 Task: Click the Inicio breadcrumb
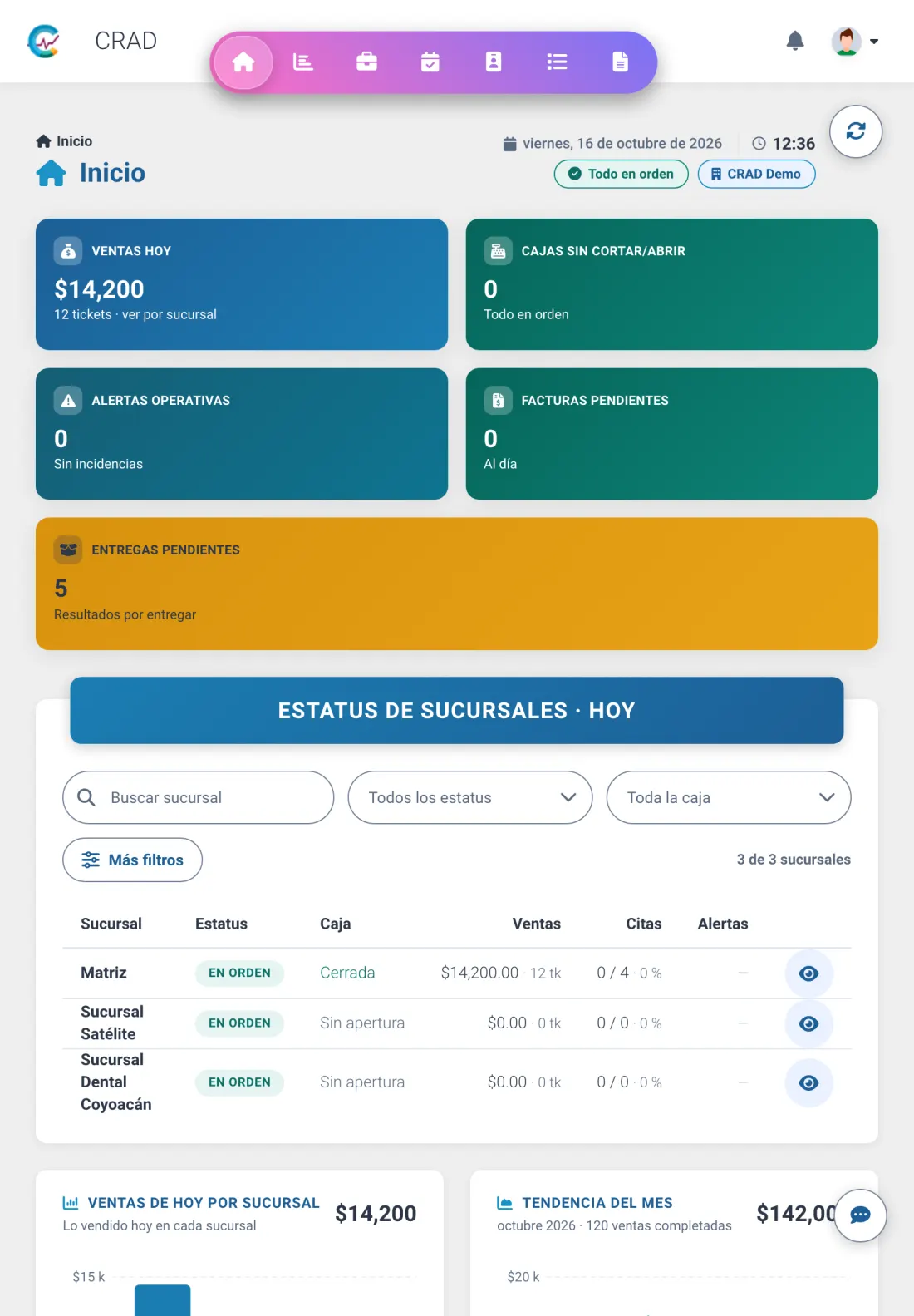[x=64, y=141]
